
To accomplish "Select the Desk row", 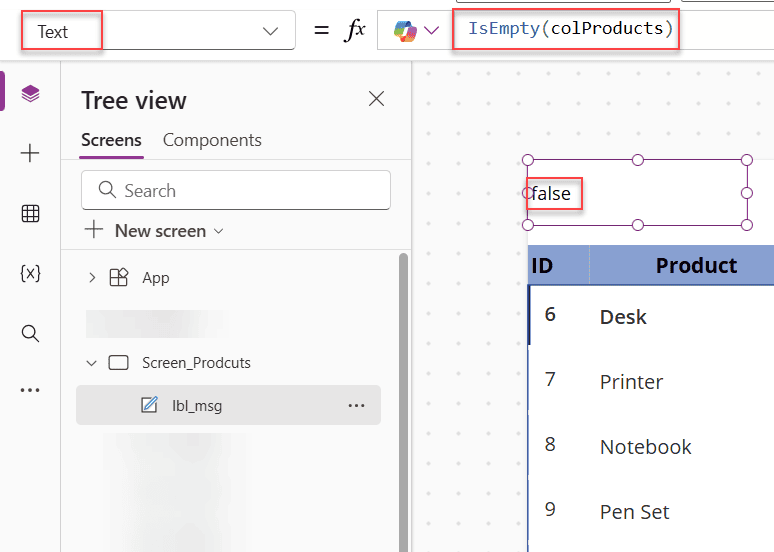I will click(651, 315).
